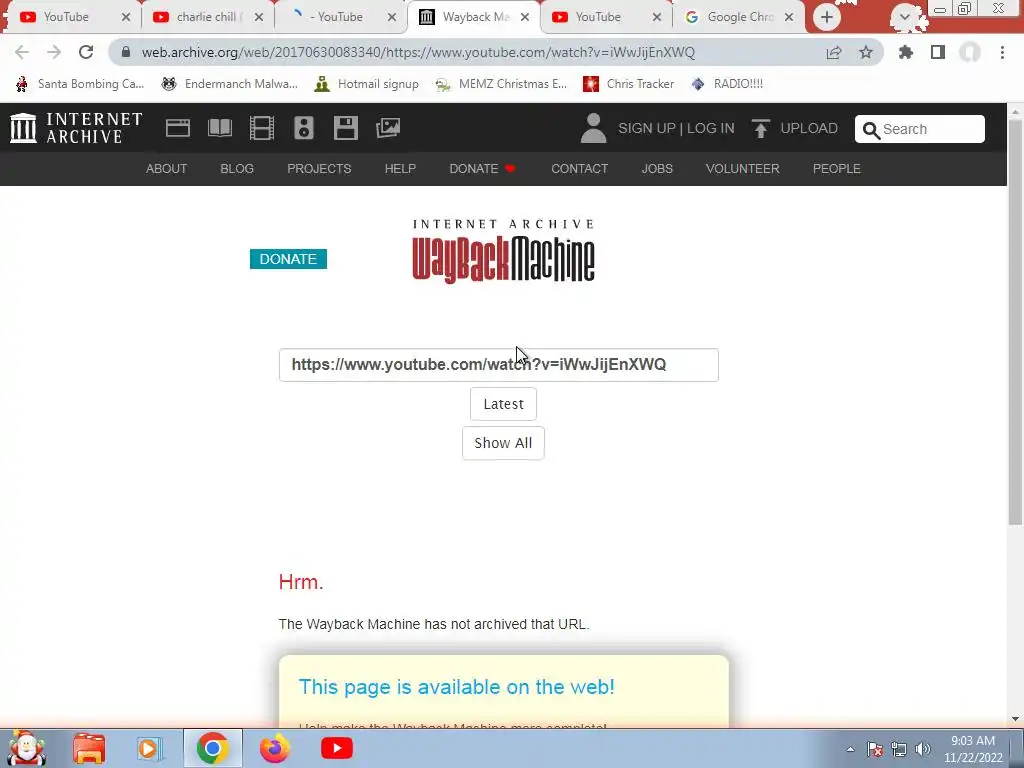Open the Hotmail signup bookmark
Screen dimensions: 1024x768
(x=366, y=84)
